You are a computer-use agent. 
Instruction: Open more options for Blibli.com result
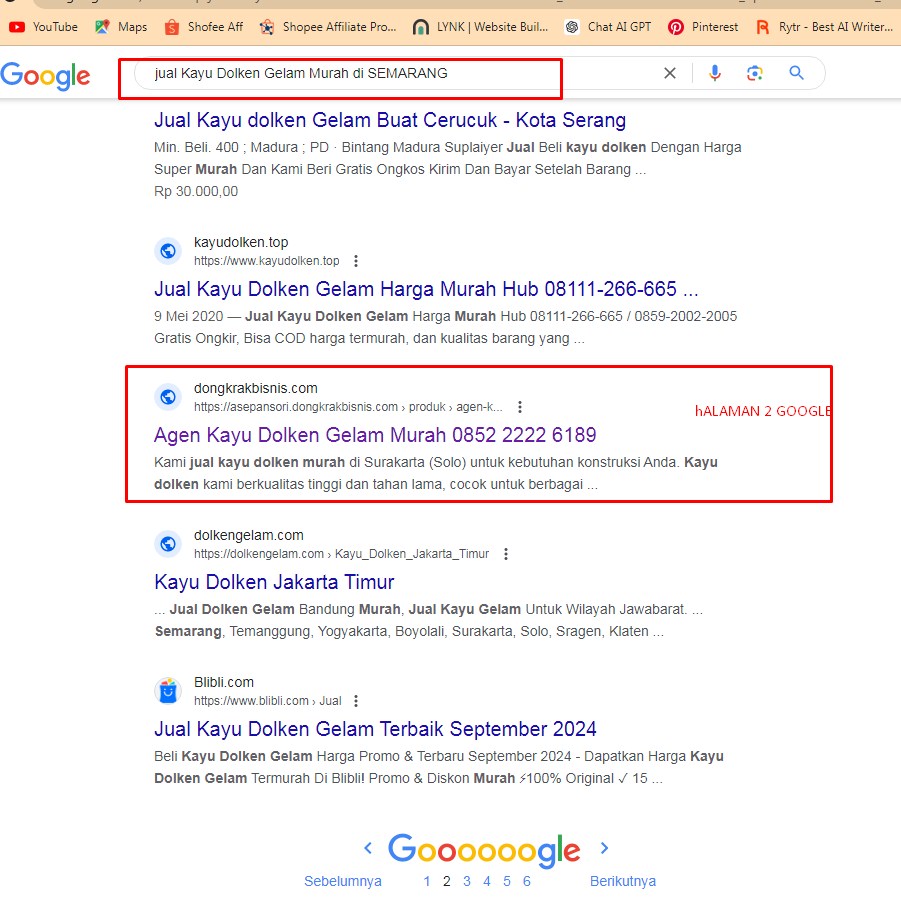pyautogui.click(x=356, y=701)
